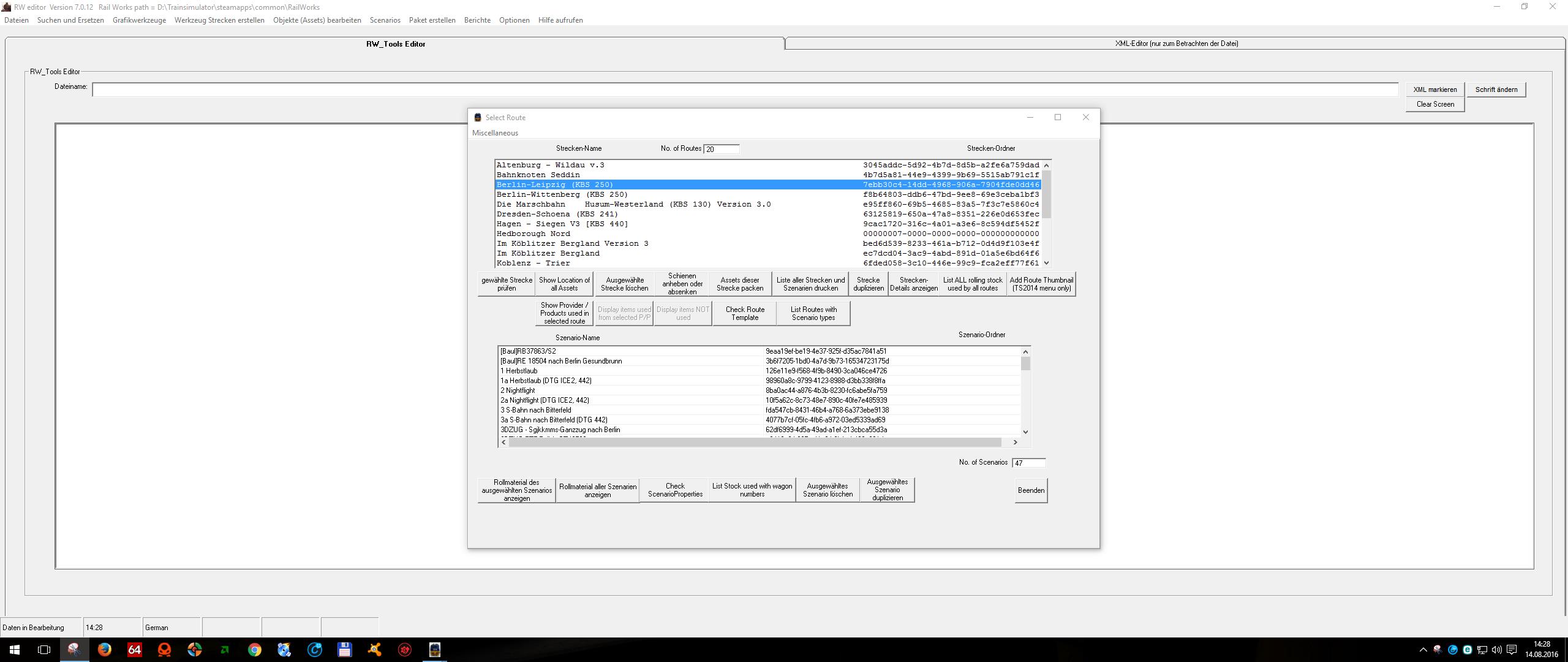Open Firefox from the taskbar
The height and width of the screenshot is (662, 1568).
point(104,650)
